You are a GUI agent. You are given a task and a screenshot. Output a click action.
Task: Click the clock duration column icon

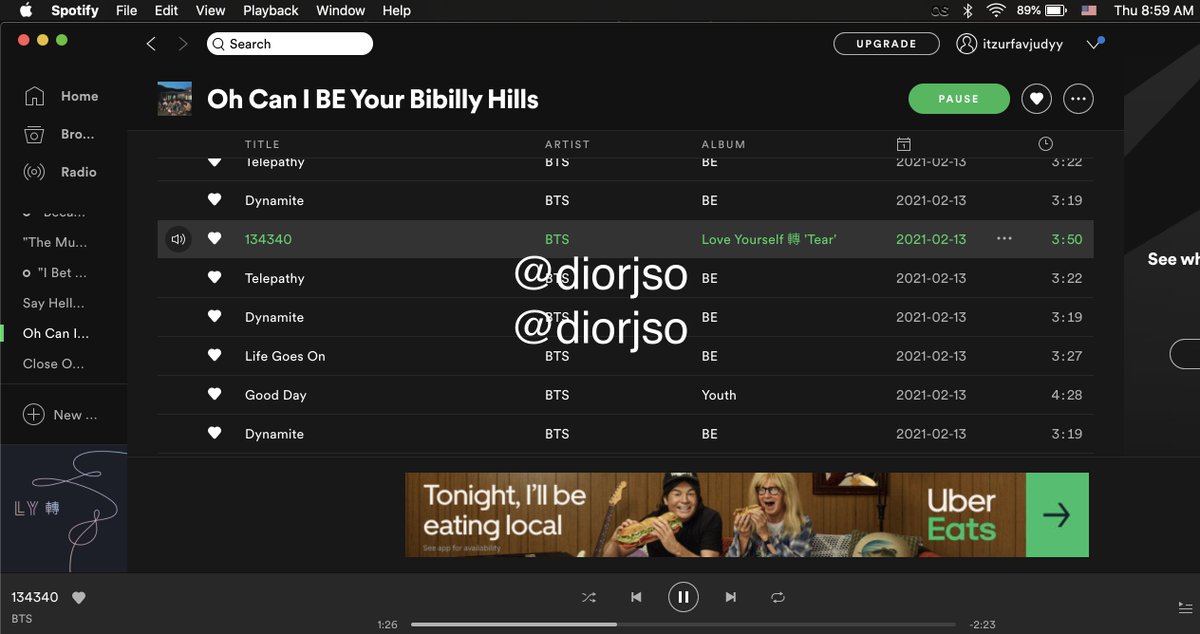tap(1046, 144)
